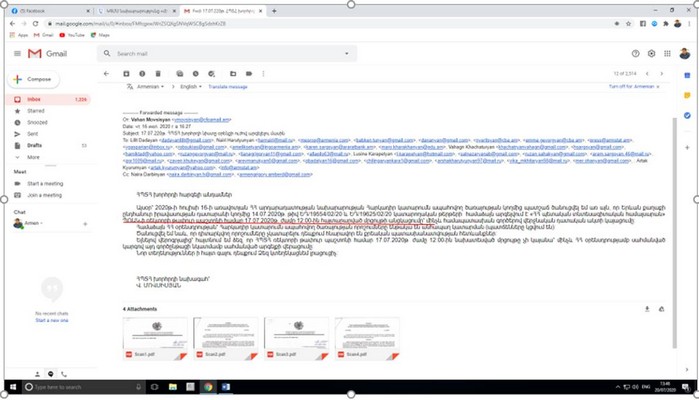The height and width of the screenshot is (400, 699).
Task: Start a new one chat link
Action: click(x=52, y=321)
